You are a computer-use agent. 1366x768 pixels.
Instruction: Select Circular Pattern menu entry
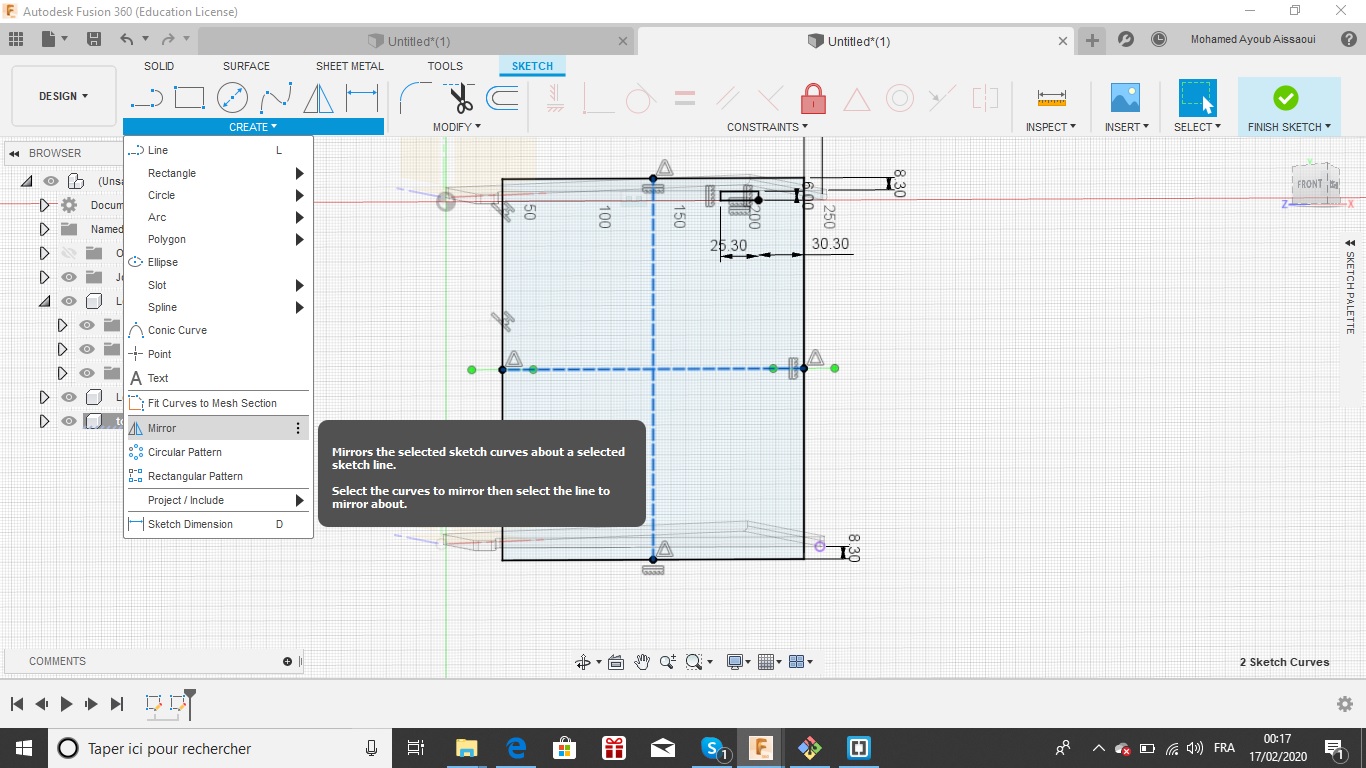click(x=185, y=452)
